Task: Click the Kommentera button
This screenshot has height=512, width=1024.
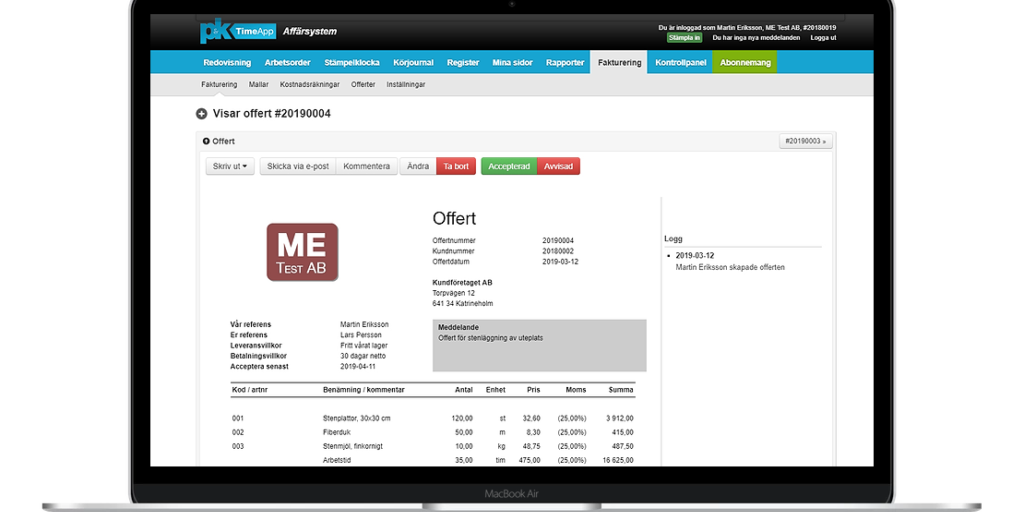Action: click(366, 167)
